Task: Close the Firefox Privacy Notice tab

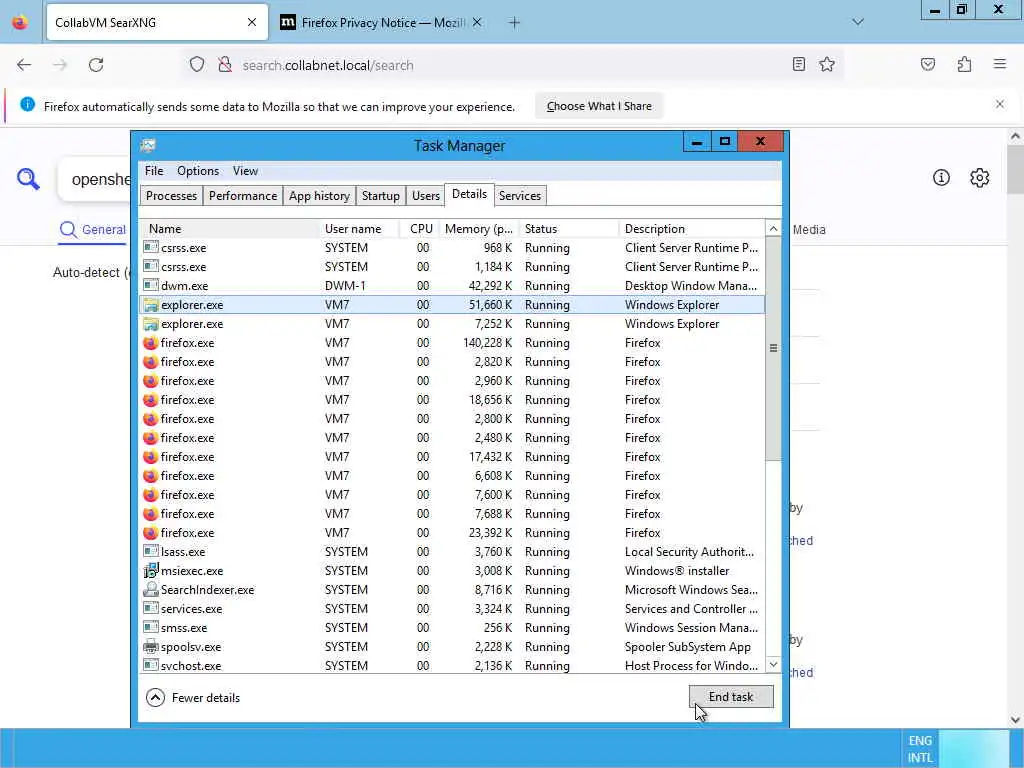Action: tap(477, 23)
